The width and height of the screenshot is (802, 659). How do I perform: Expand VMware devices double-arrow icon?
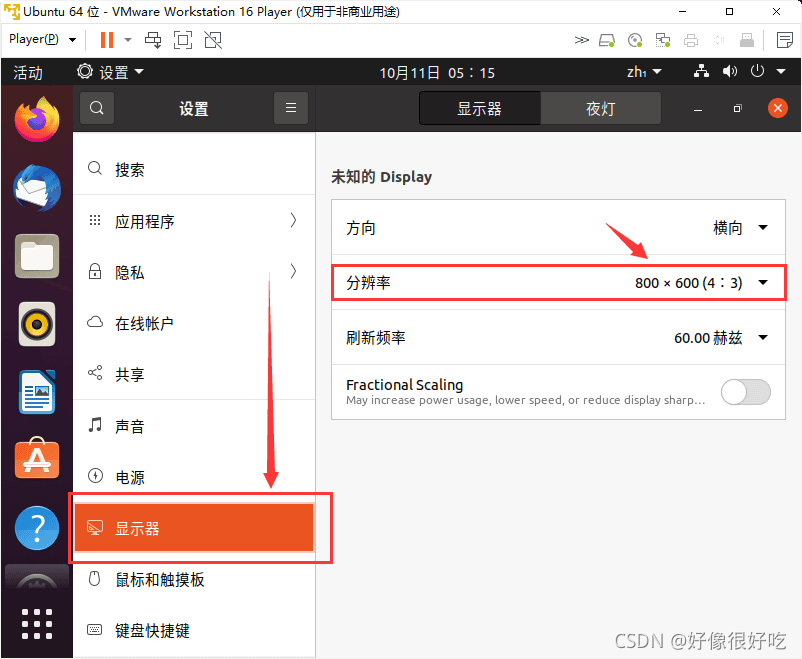click(582, 40)
